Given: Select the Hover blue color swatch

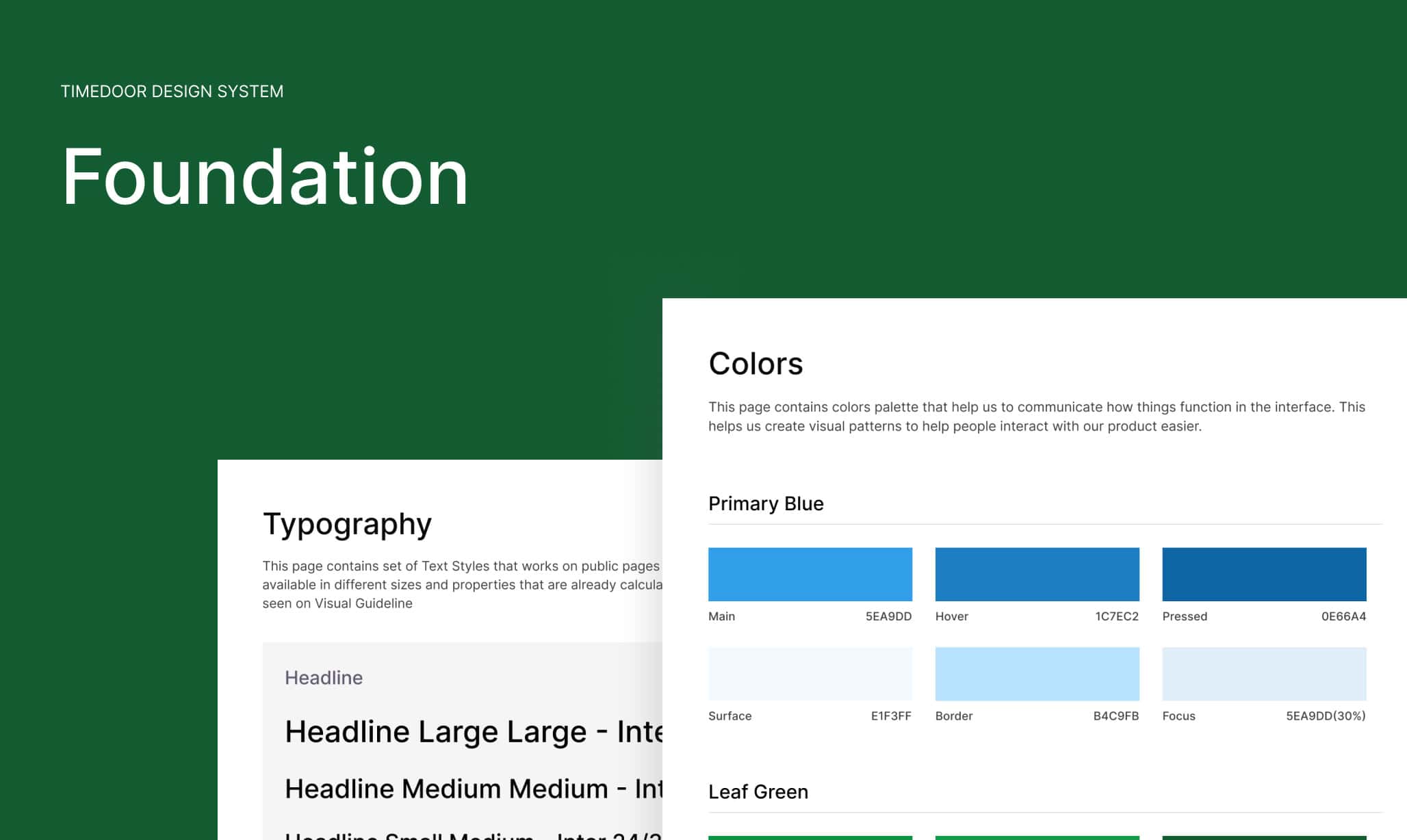Looking at the screenshot, I should [1037, 574].
